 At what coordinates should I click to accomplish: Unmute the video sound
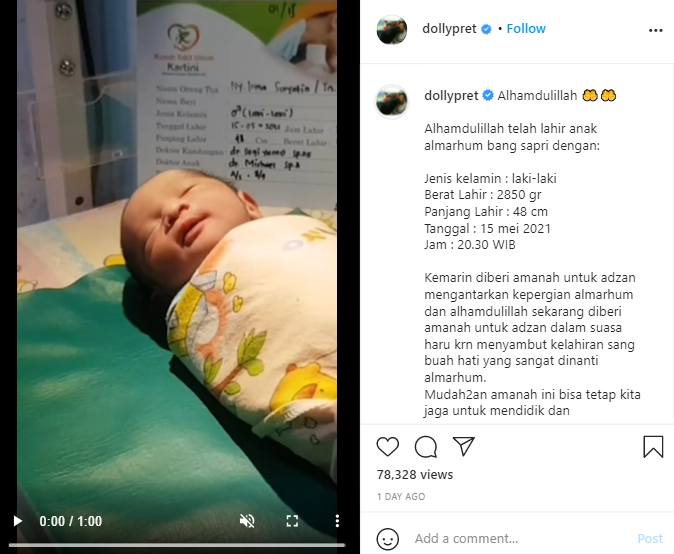[247, 521]
